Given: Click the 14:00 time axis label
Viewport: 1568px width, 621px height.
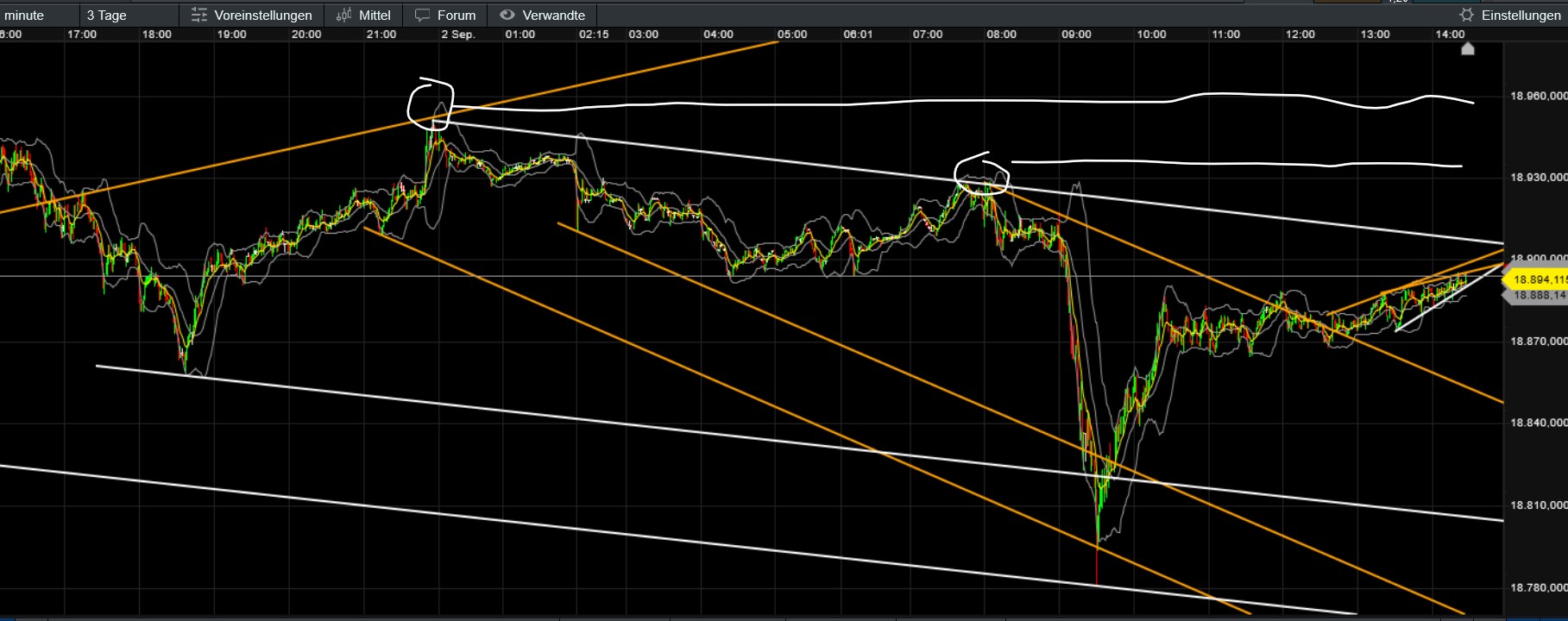Looking at the screenshot, I should tap(1451, 34).
